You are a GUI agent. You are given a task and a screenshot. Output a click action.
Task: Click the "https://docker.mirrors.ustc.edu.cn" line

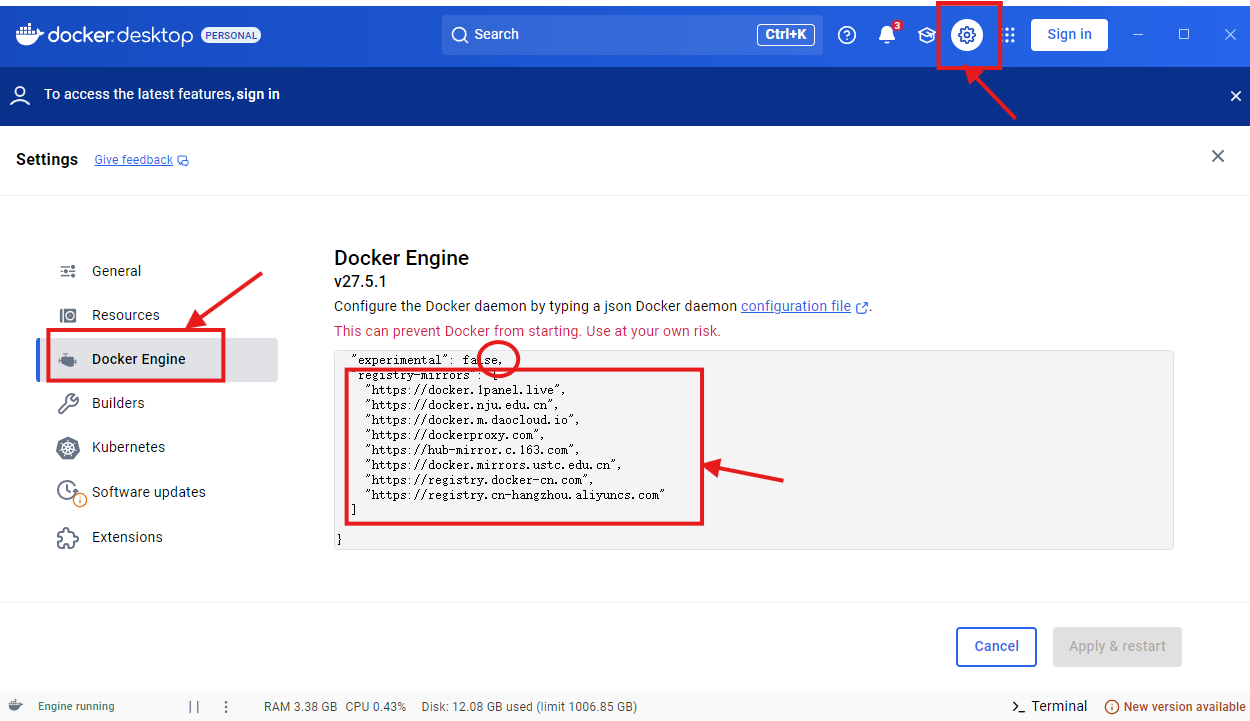coord(494,465)
